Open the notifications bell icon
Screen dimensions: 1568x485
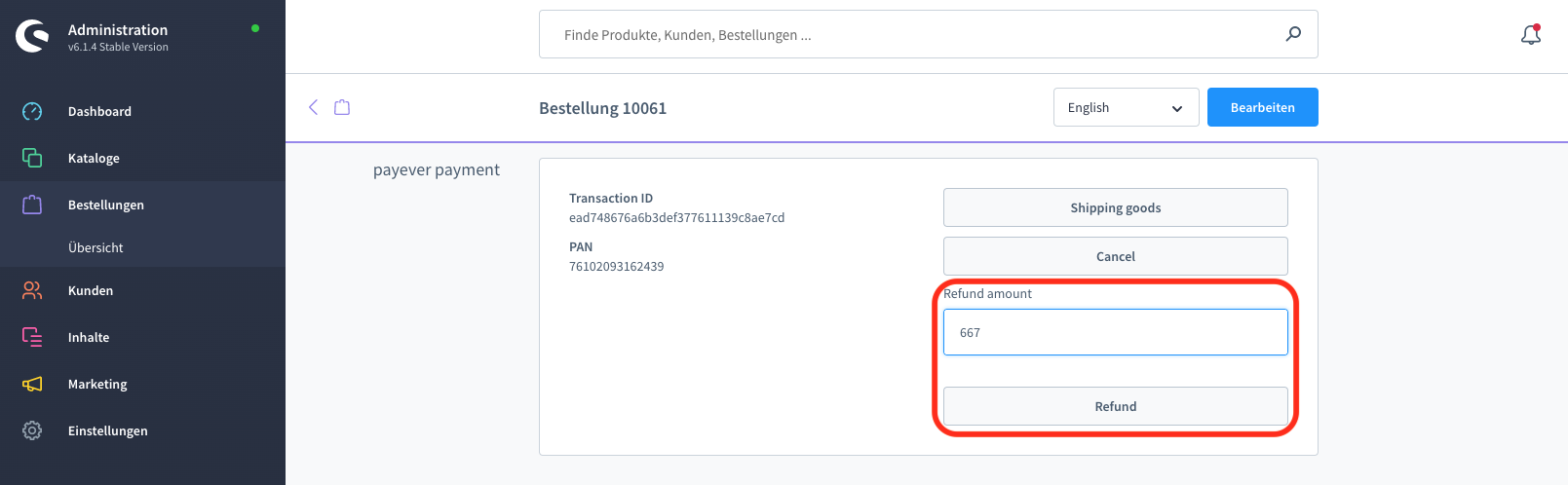[x=1531, y=35]
